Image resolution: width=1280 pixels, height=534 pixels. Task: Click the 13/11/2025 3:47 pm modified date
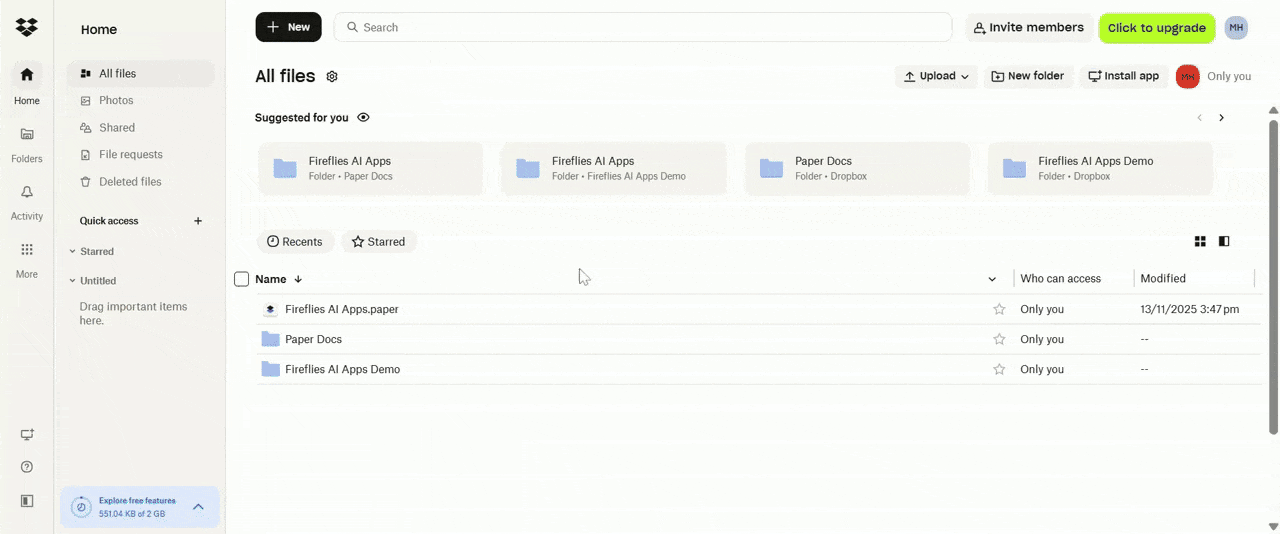1190,309
